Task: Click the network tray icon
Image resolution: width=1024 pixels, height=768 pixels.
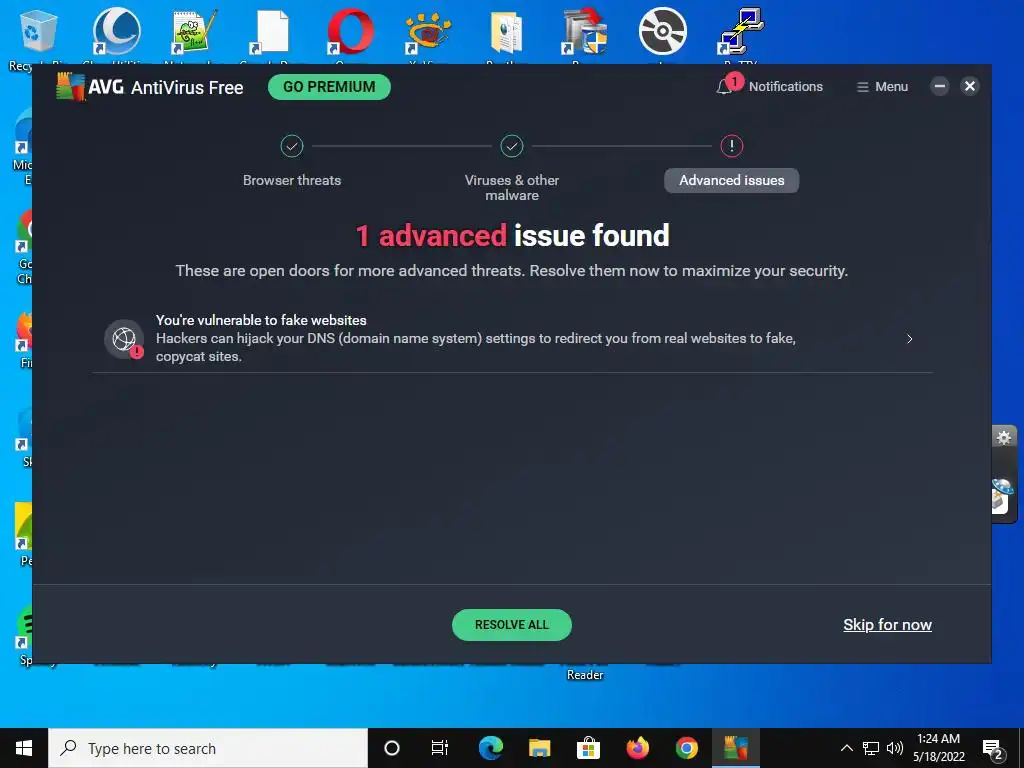Action: [x=871, y=748]
